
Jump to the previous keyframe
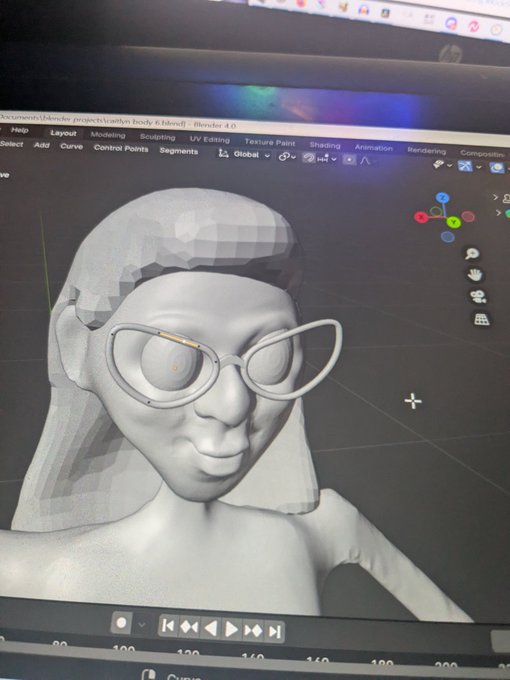pos(189,627)
